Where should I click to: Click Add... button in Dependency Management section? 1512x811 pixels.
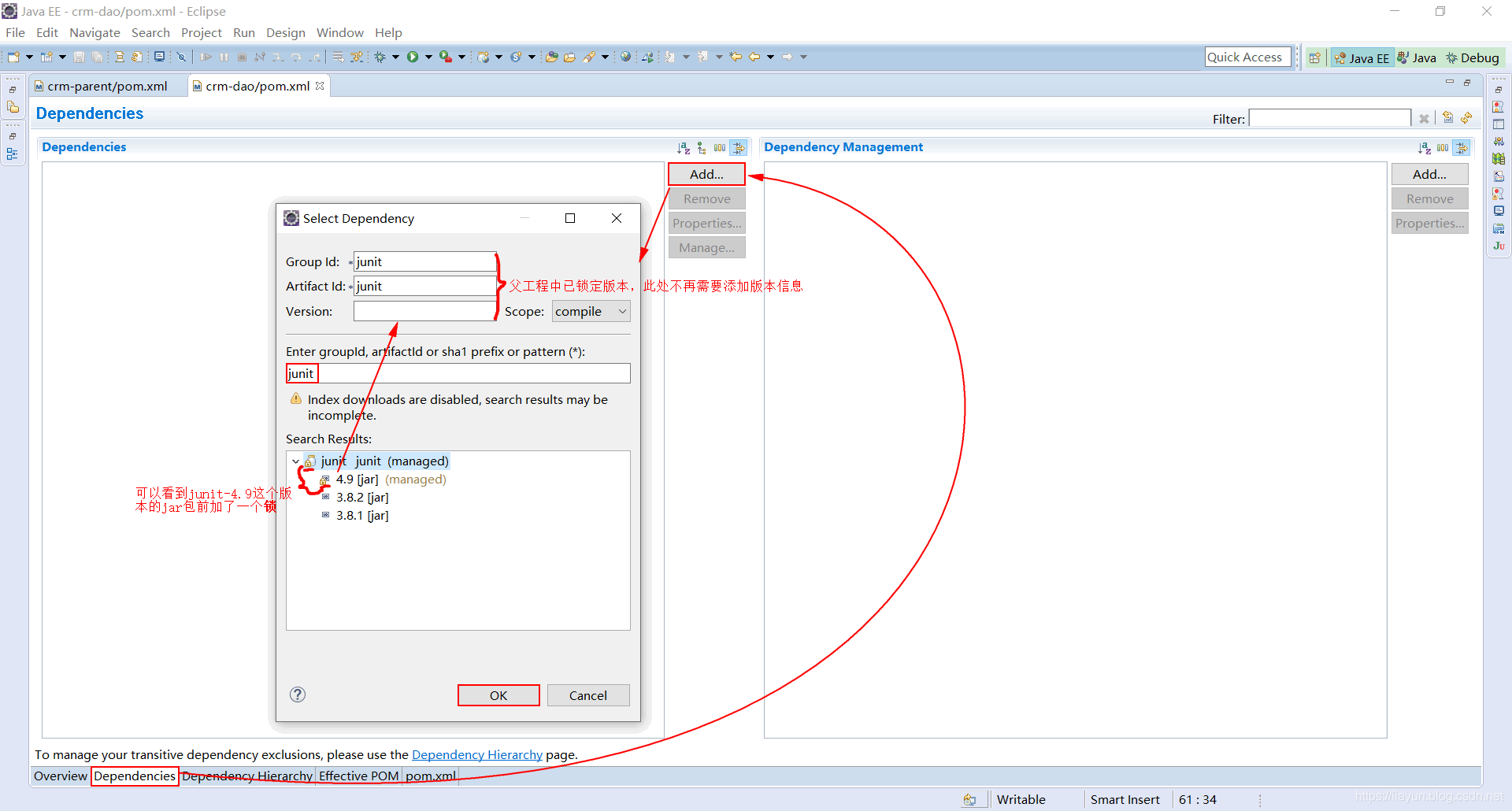coord(1429,174)
